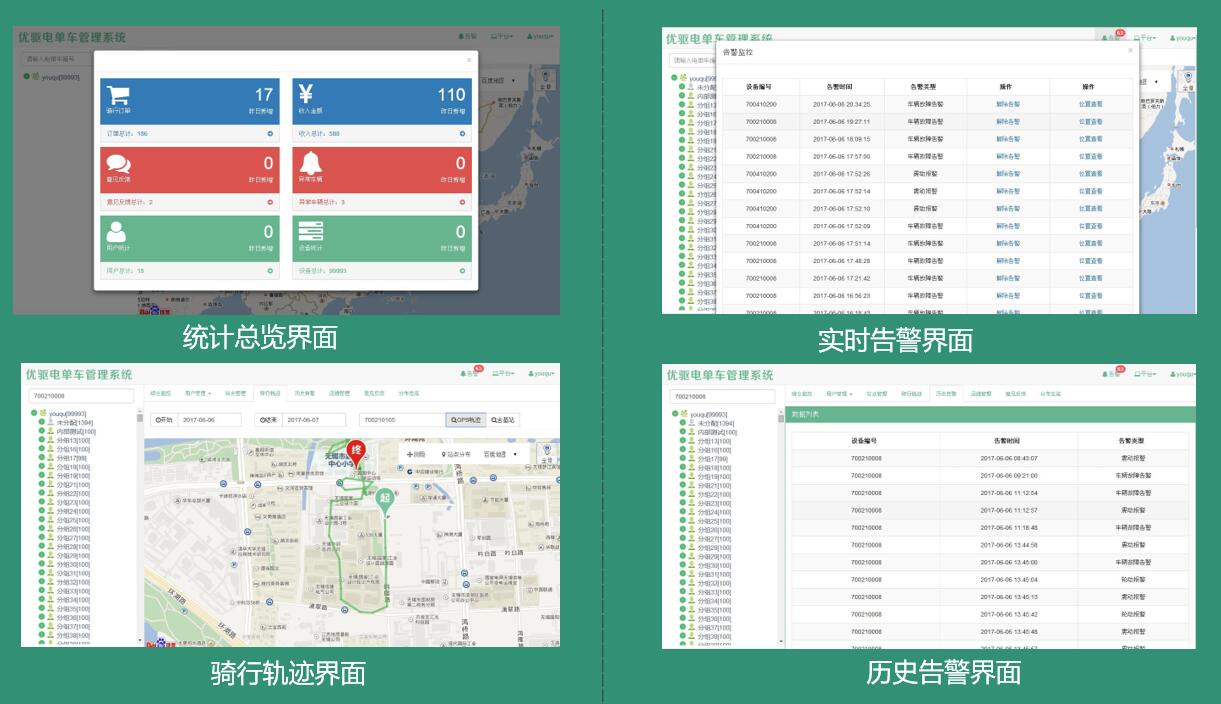
Task: Select 骑行轨迹 tab in the riding track screen
Action: (x=268, y=394)
